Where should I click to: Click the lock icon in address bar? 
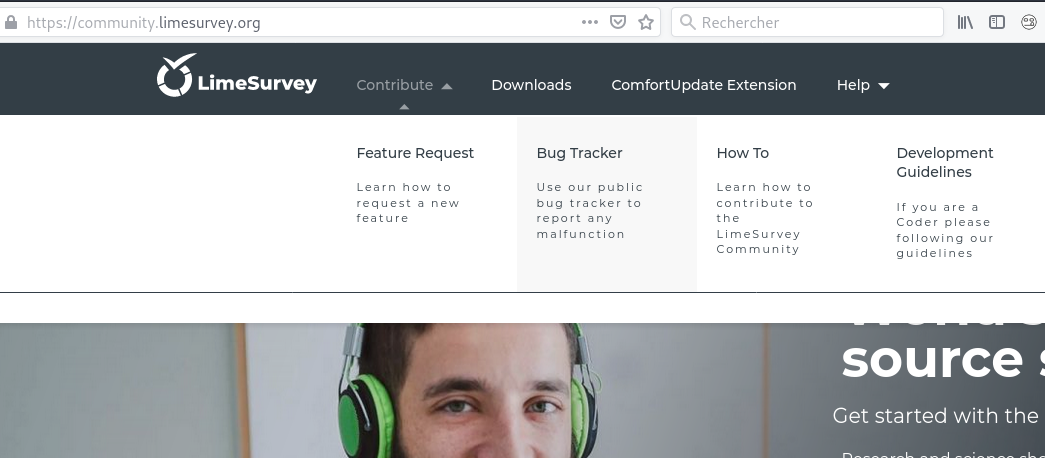[11, 23]
